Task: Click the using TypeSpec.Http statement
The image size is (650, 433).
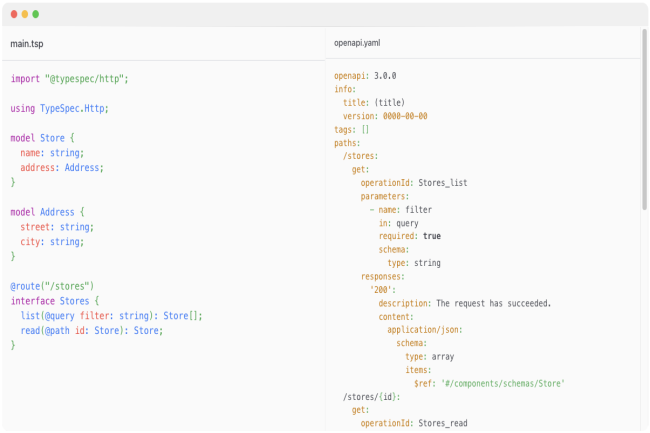Action: pos(59,109)
